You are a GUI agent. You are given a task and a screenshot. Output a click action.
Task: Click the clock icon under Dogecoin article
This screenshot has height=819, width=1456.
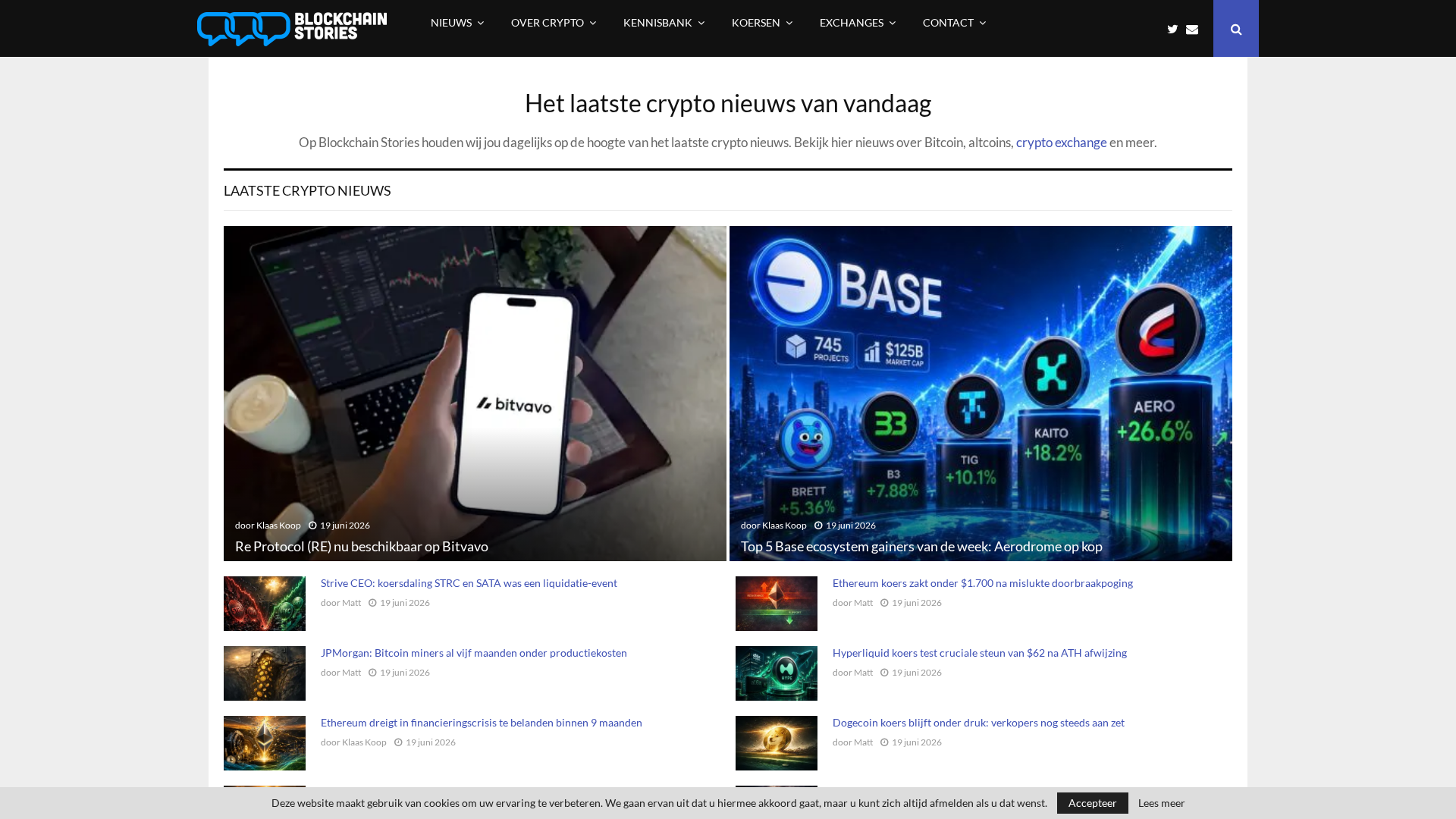point(884,742)
